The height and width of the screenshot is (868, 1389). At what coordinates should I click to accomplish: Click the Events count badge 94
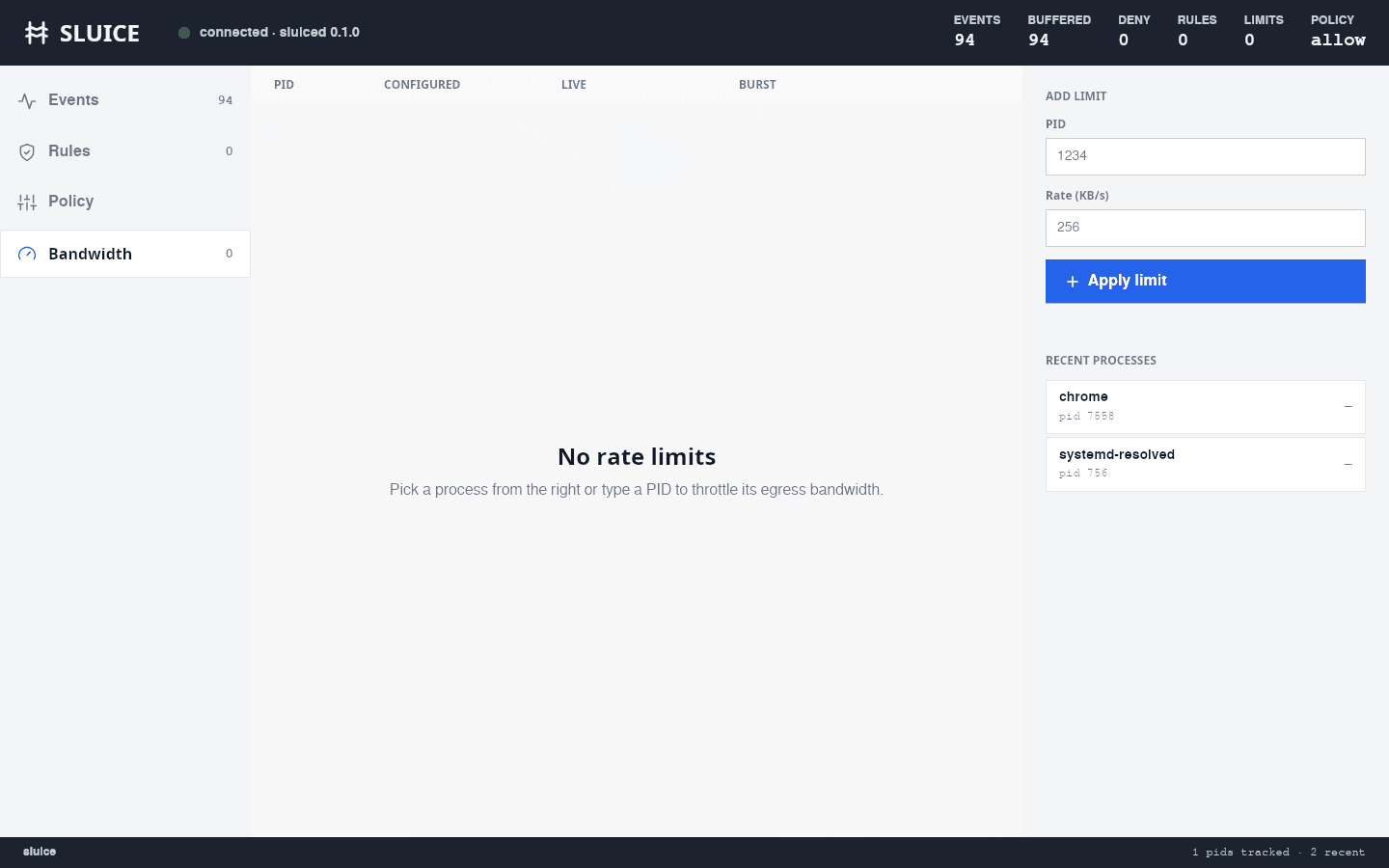[225, 100]
